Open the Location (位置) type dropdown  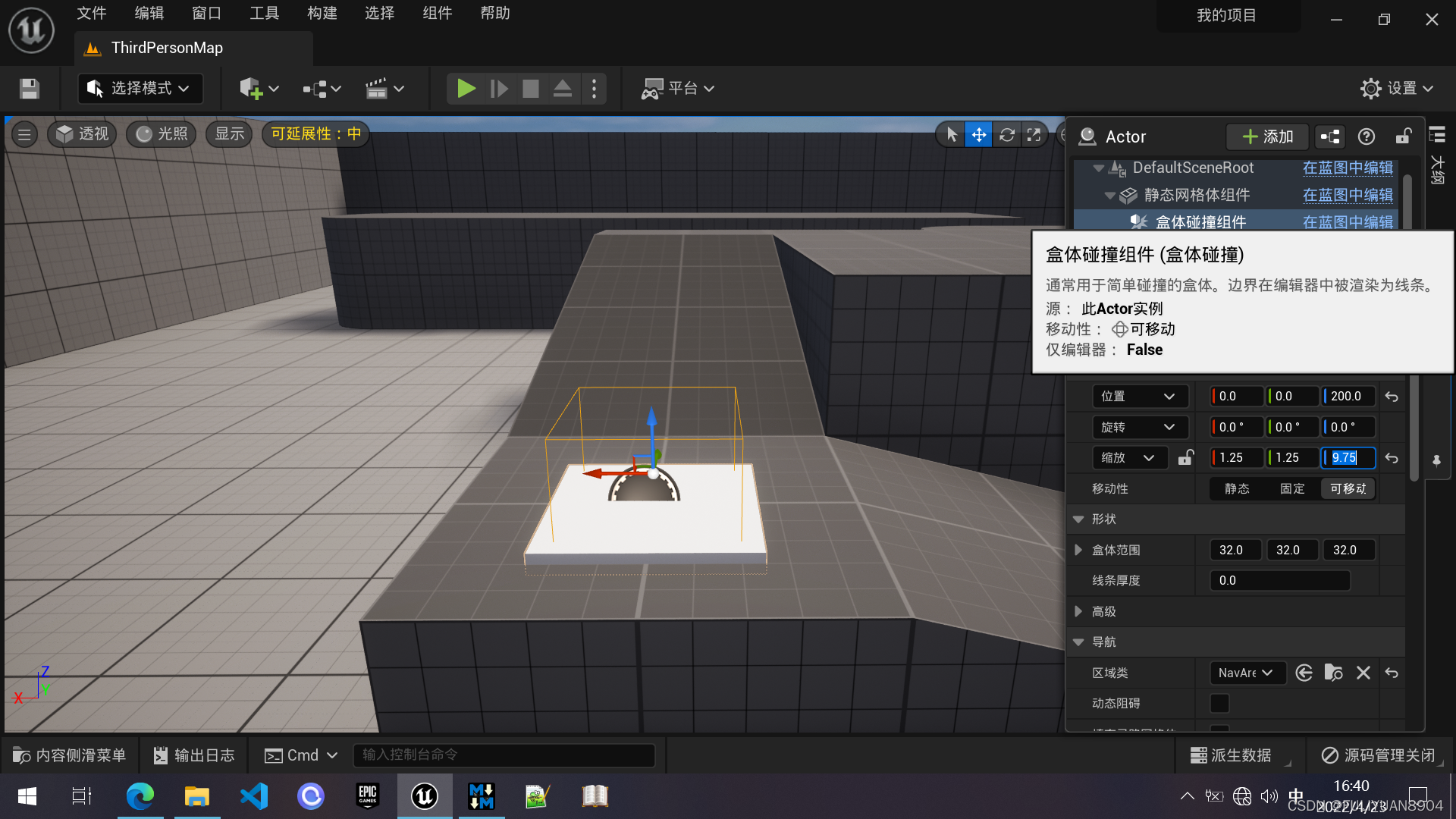pos(1140,397)
